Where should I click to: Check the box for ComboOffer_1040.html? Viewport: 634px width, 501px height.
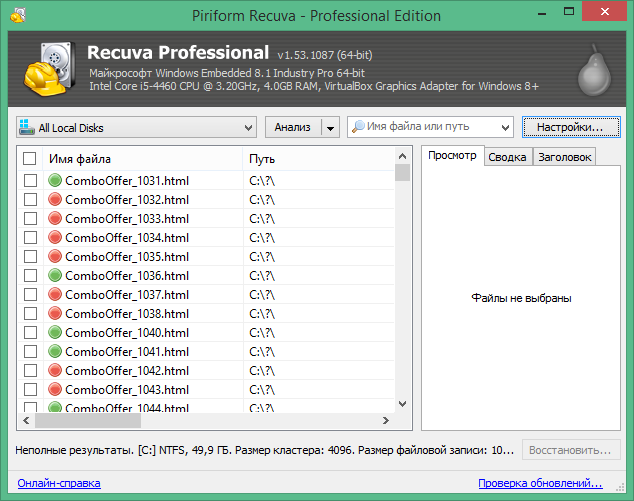[x=30, y=332]
